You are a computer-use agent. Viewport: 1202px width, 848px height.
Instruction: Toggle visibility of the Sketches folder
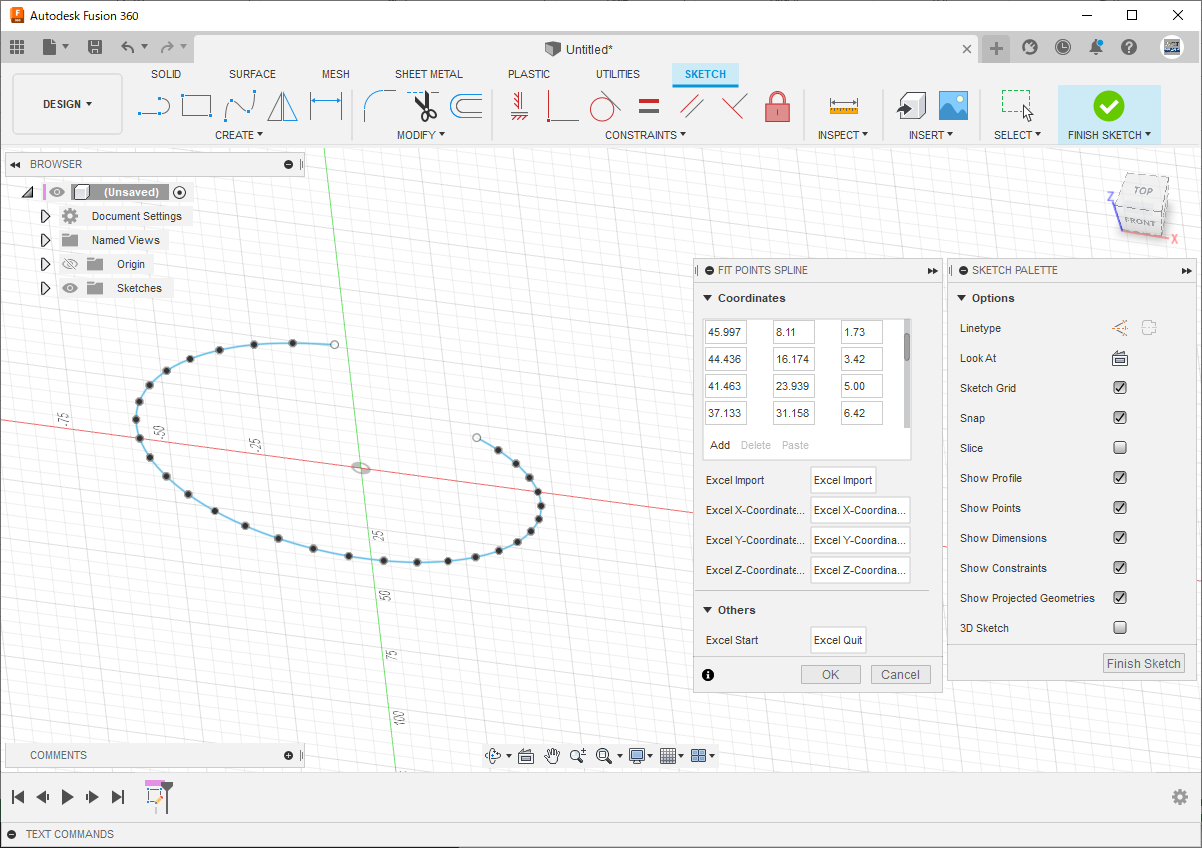coord(70,288)
